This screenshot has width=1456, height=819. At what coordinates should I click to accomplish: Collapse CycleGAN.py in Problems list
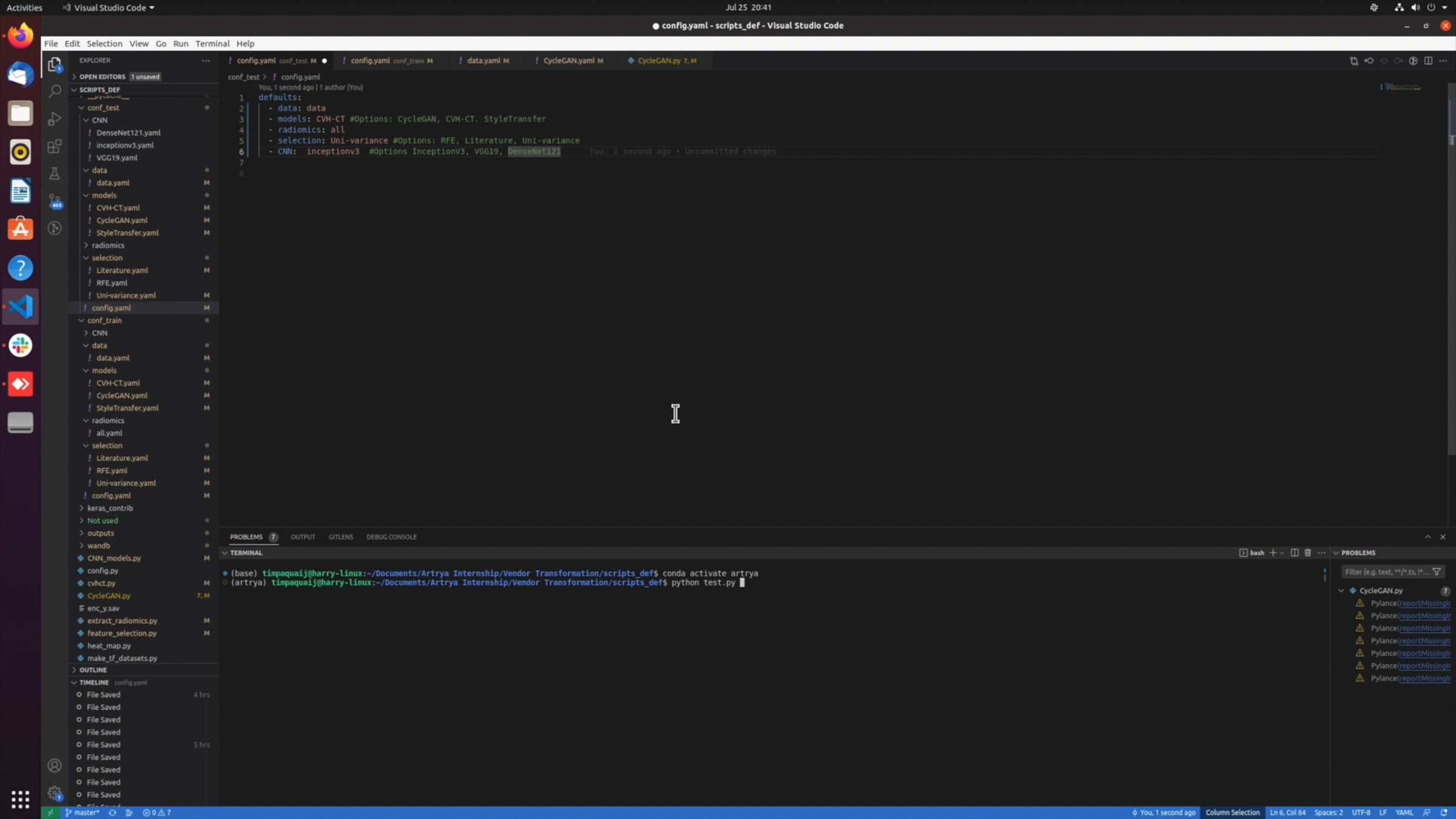(x=1341, y=590)
